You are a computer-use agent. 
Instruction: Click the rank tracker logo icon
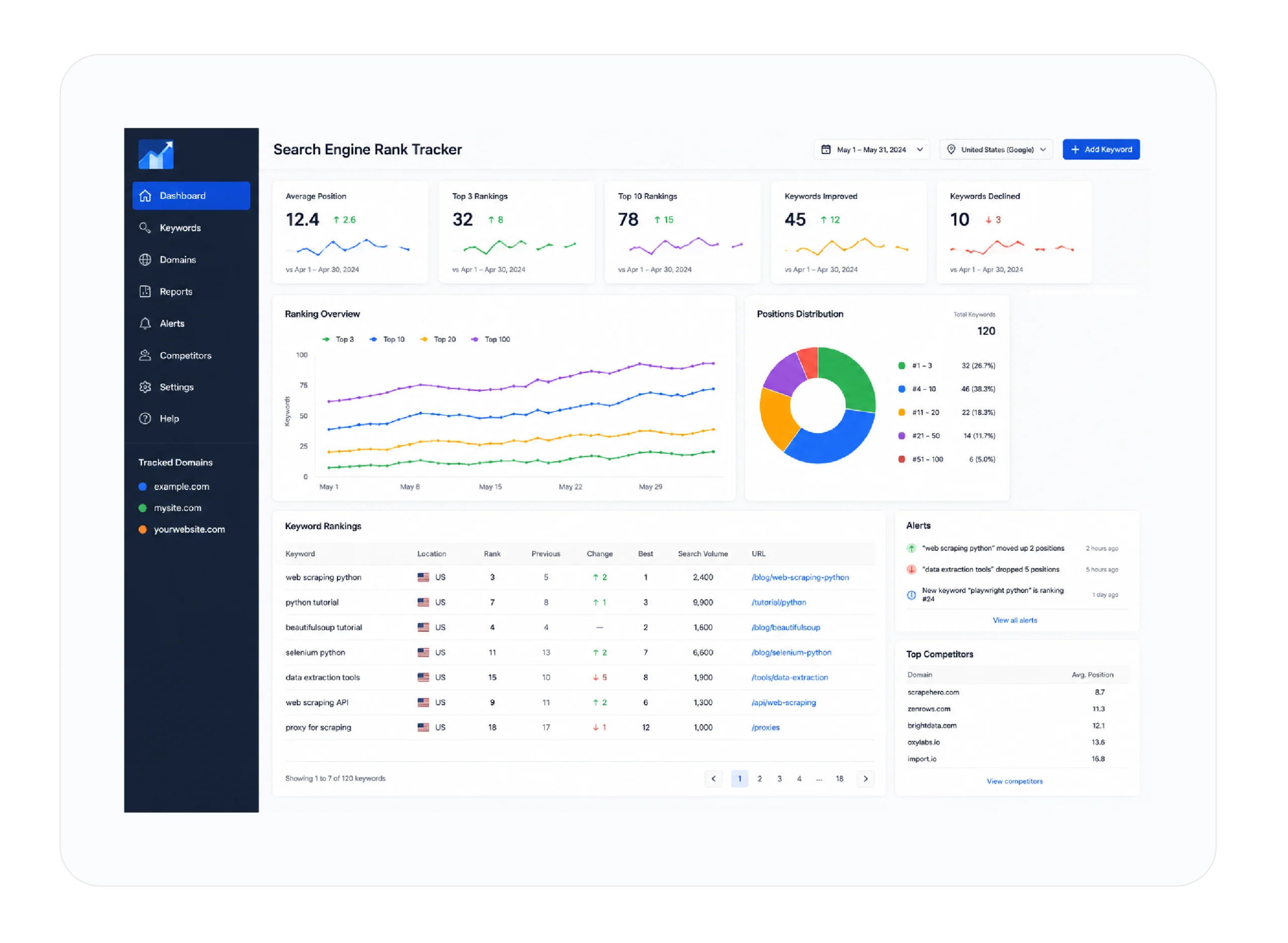pos(156,154)
